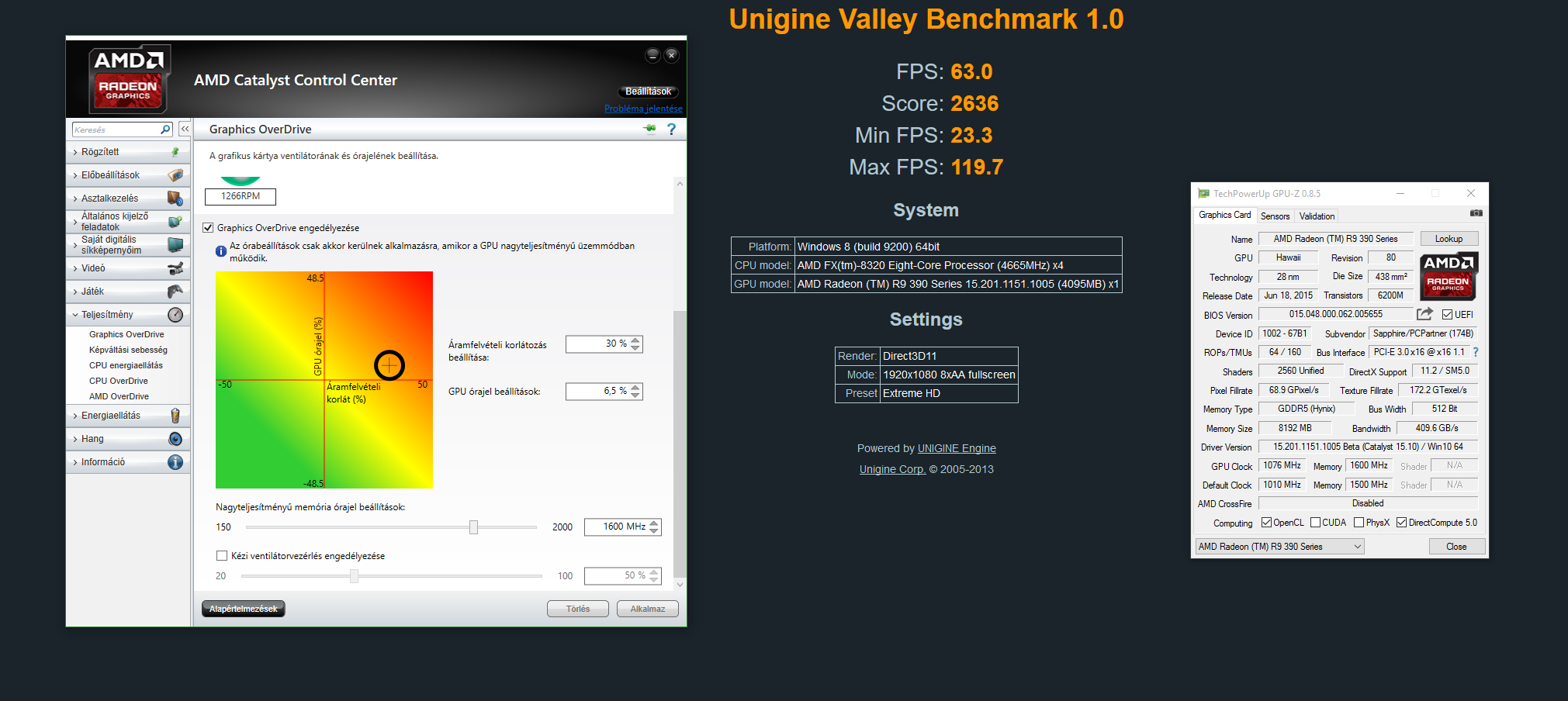Screen dimensions: 1568x701
Task: Select Képváltási sebesség in the sidebar tree
Action: pyautogui.click(x=128, y=350)
